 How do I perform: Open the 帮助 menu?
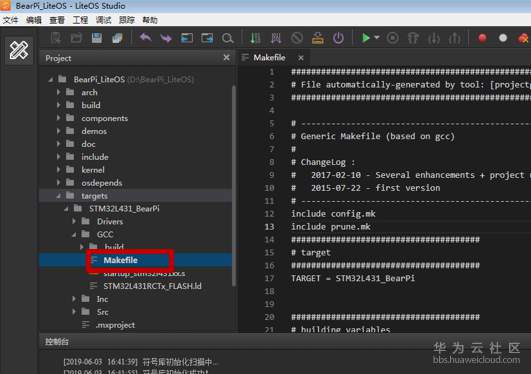(150, 20)
